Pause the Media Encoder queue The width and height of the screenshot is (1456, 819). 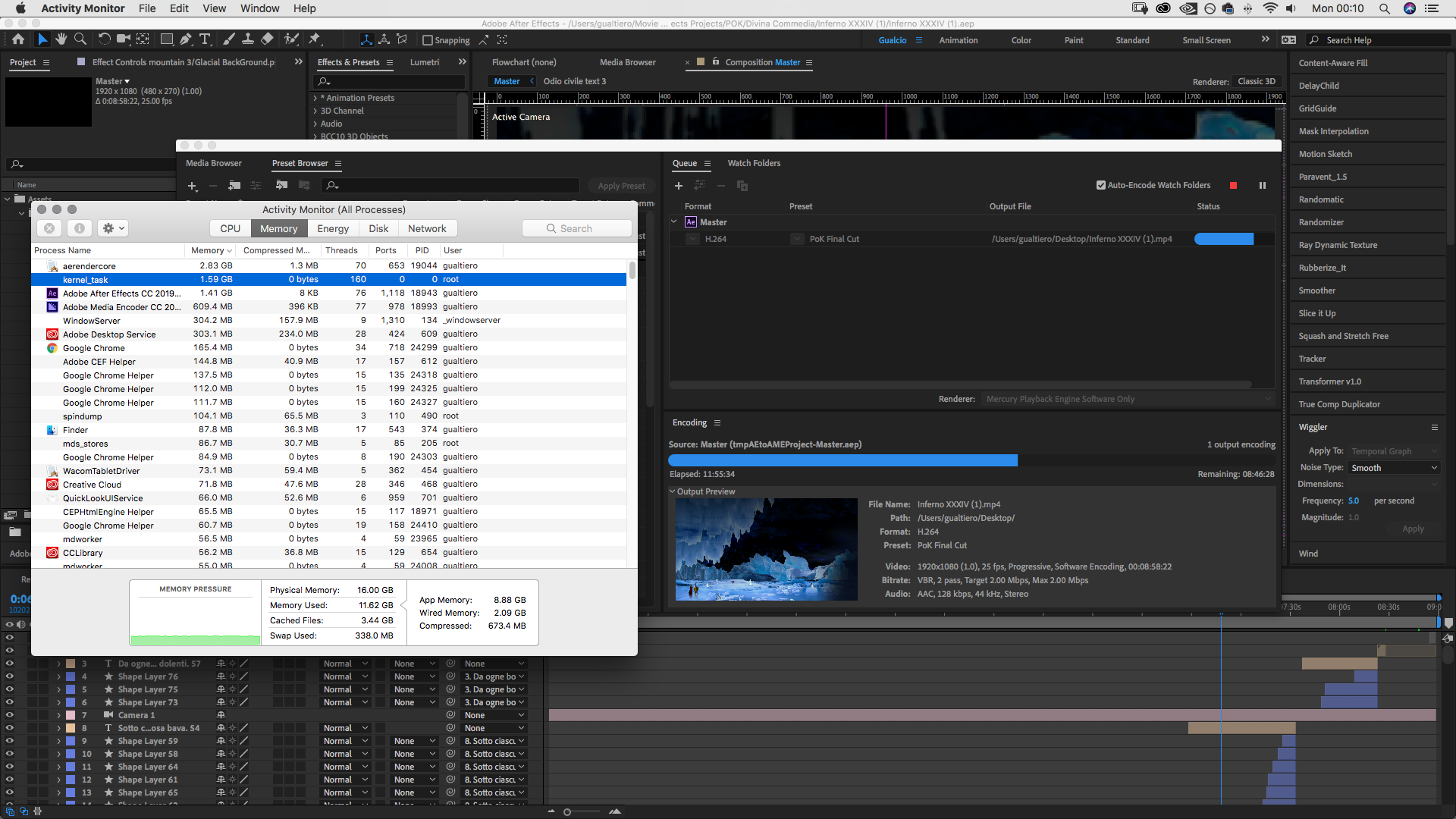[x=1263, y=185]
